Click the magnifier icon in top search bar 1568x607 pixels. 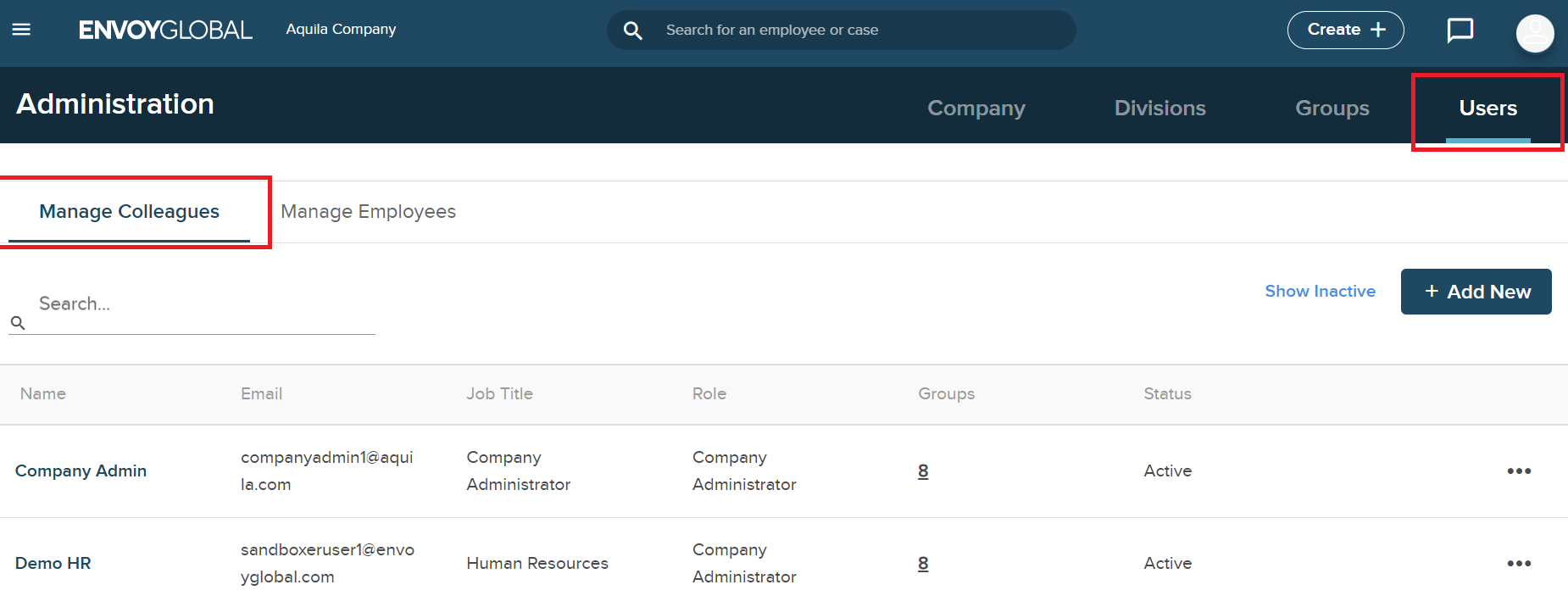point(632,31)
